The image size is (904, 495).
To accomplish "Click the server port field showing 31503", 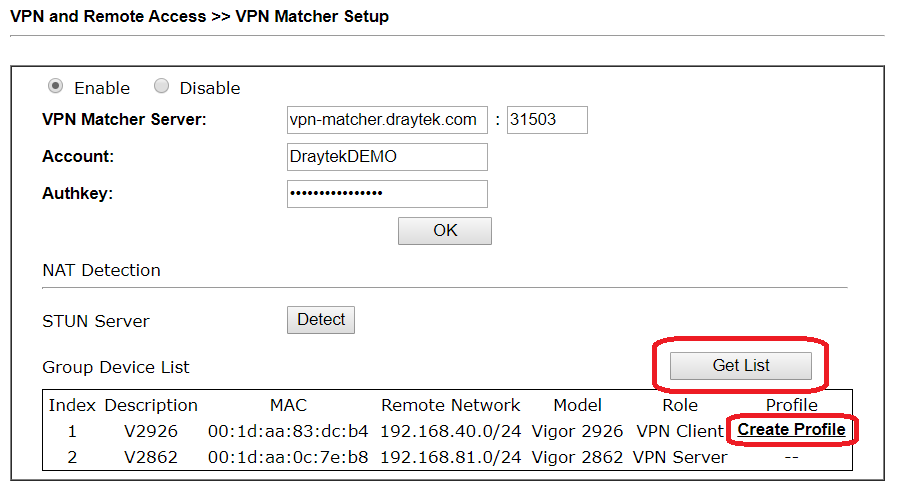I will 547,120.
